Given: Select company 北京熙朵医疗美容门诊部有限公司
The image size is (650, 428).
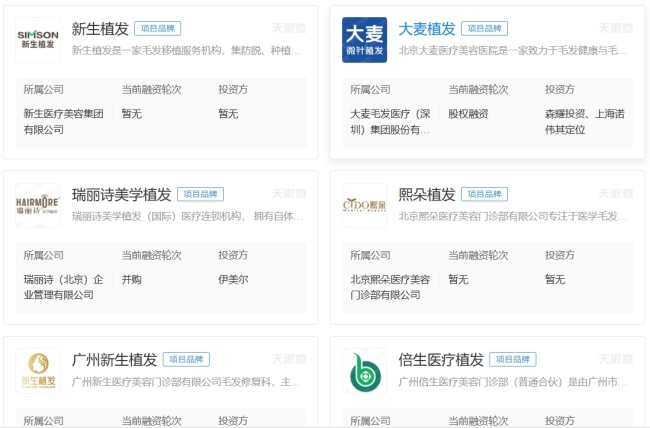Looking at the screenshot, I should click(x=390, y=287).
